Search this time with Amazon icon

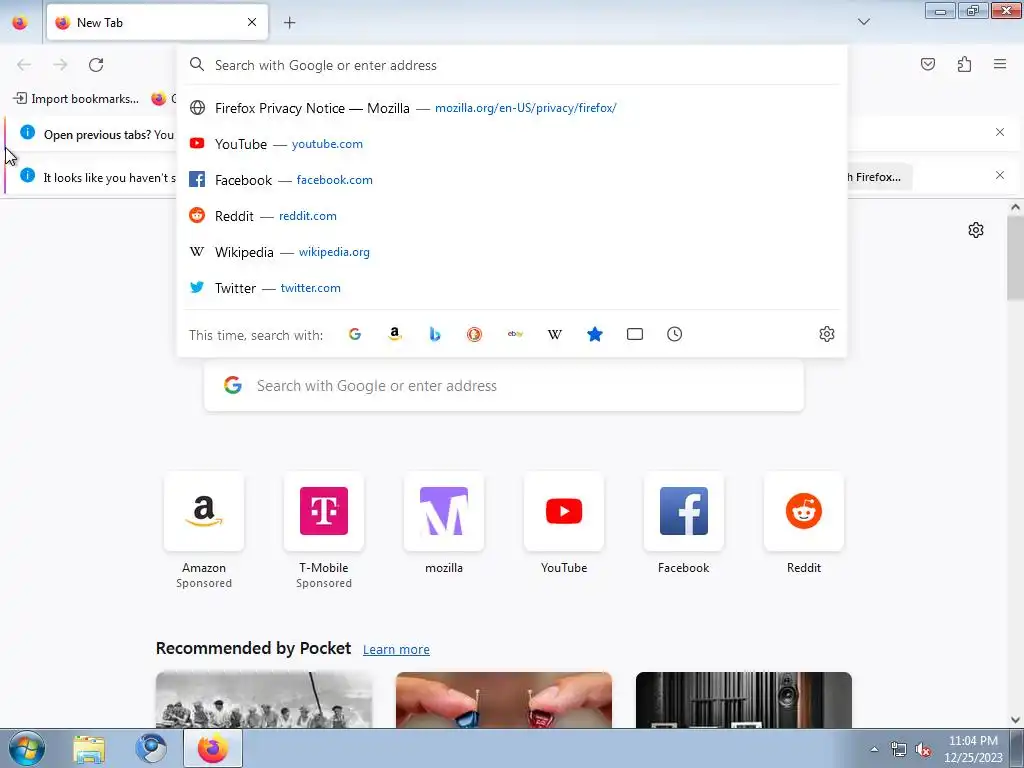point(394,334)
